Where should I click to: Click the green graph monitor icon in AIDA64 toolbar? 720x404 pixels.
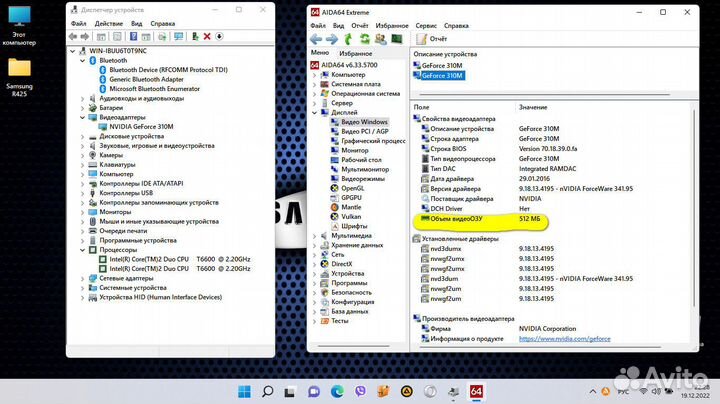coord(397,39)
